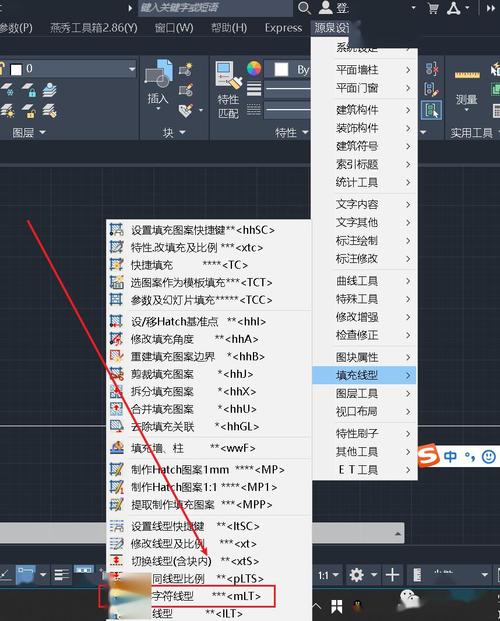Image resolution: width=500 pixels, height=621 pixels.
Task: Click the search magnifier icon
Action: 304,8
